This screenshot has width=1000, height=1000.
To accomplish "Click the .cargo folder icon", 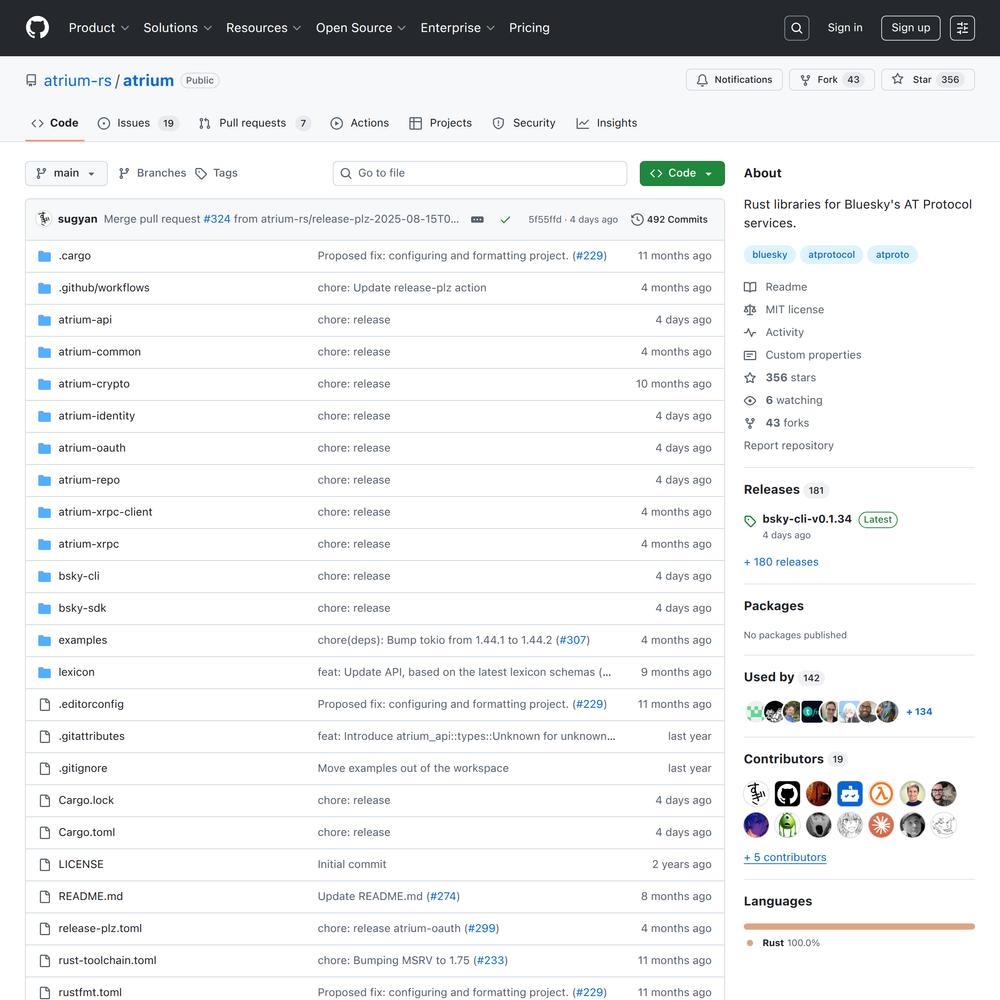I will point(45,256).
